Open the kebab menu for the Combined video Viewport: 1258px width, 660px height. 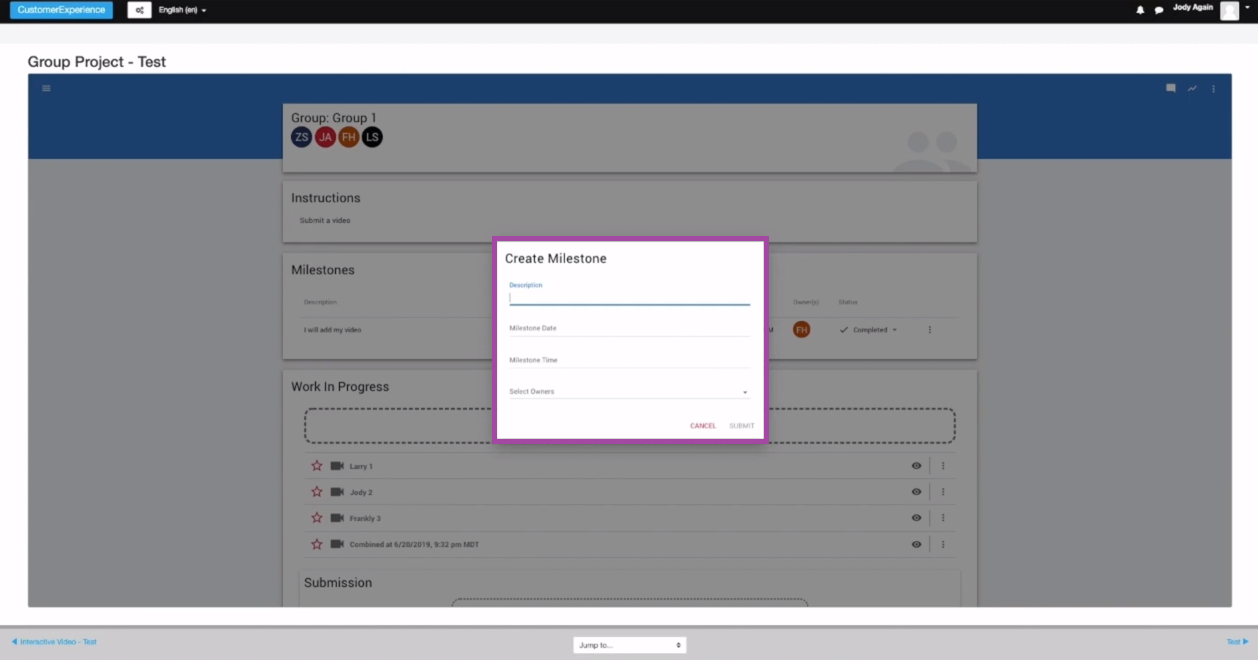tap(943, 544)
